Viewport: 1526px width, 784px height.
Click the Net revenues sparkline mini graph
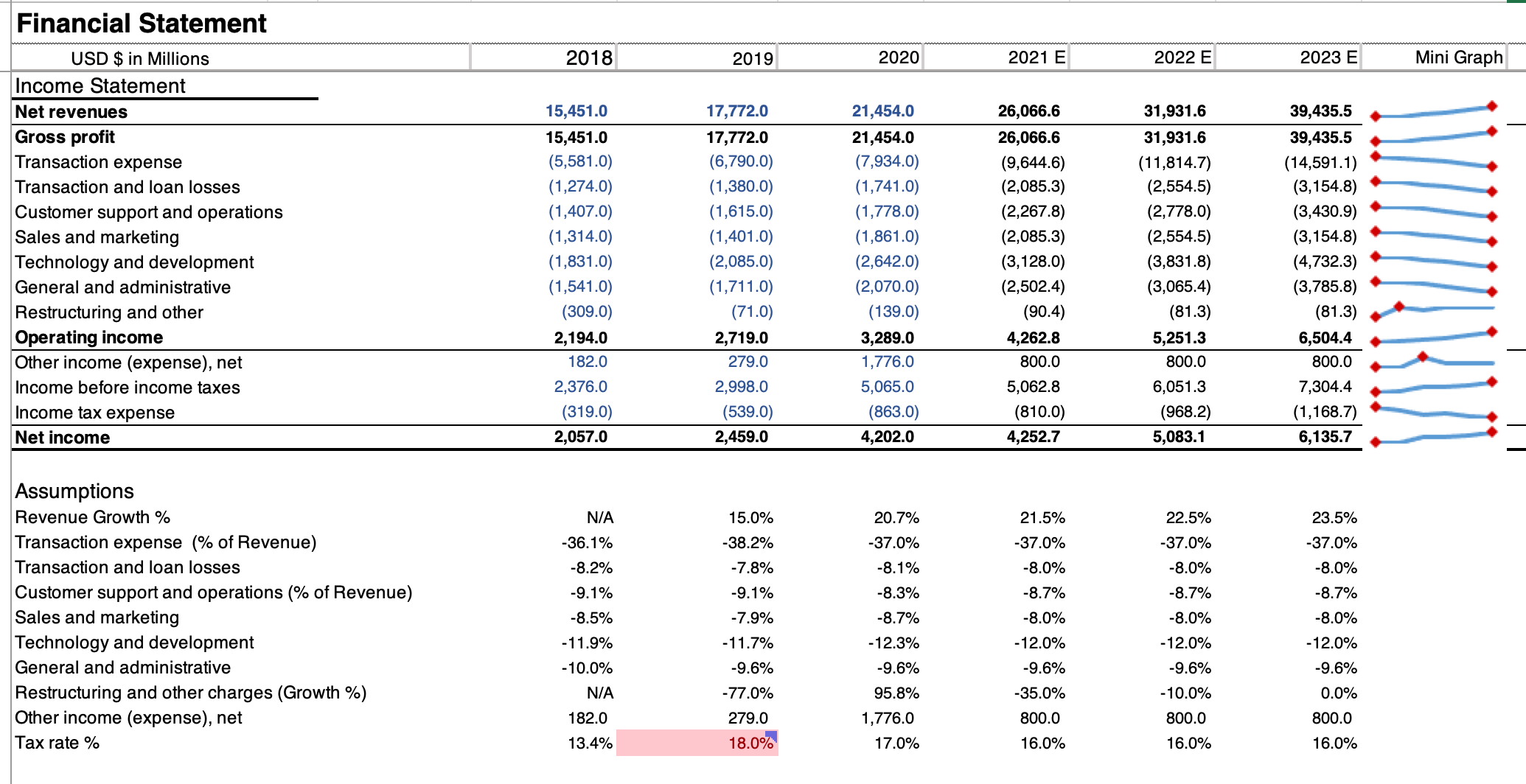tap(1434, 111)
